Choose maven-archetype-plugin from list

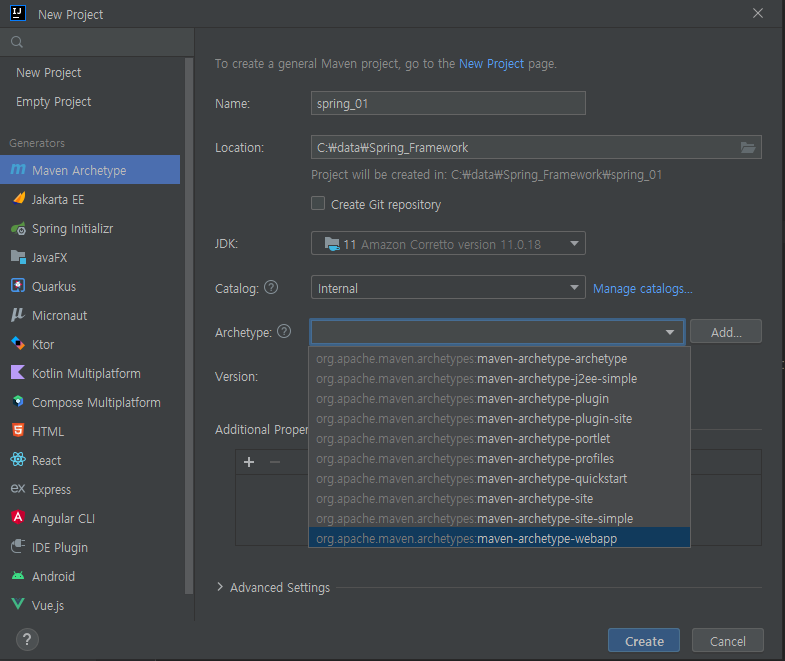click(499, 399)
